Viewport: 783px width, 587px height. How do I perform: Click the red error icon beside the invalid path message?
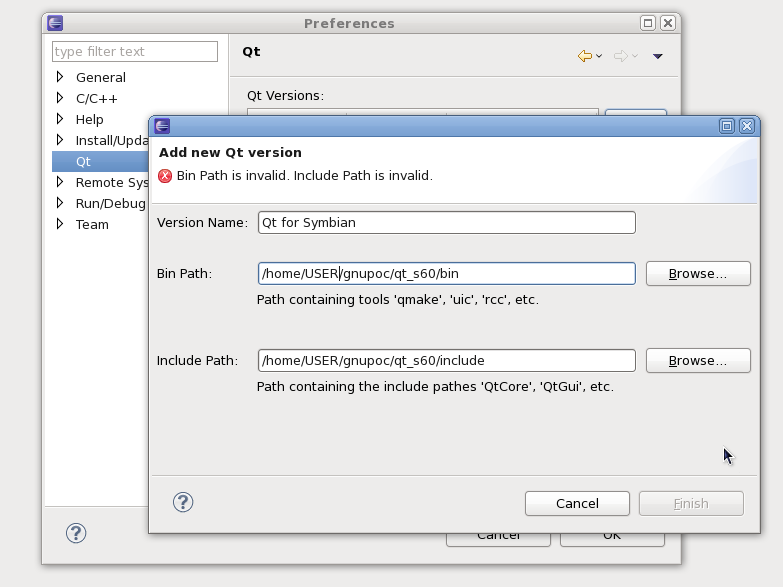point(165,176)
